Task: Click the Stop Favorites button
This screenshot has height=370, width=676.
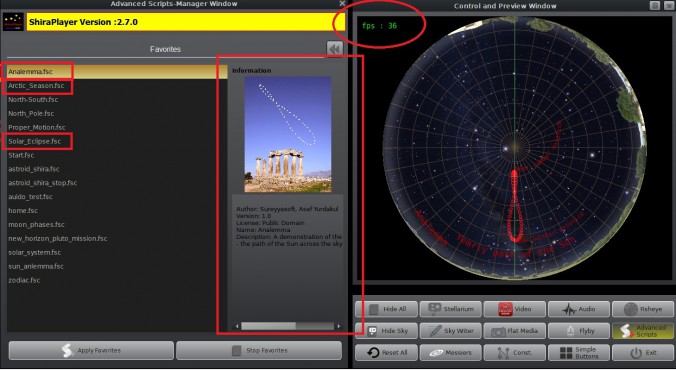Action: (x=259, y=351)
